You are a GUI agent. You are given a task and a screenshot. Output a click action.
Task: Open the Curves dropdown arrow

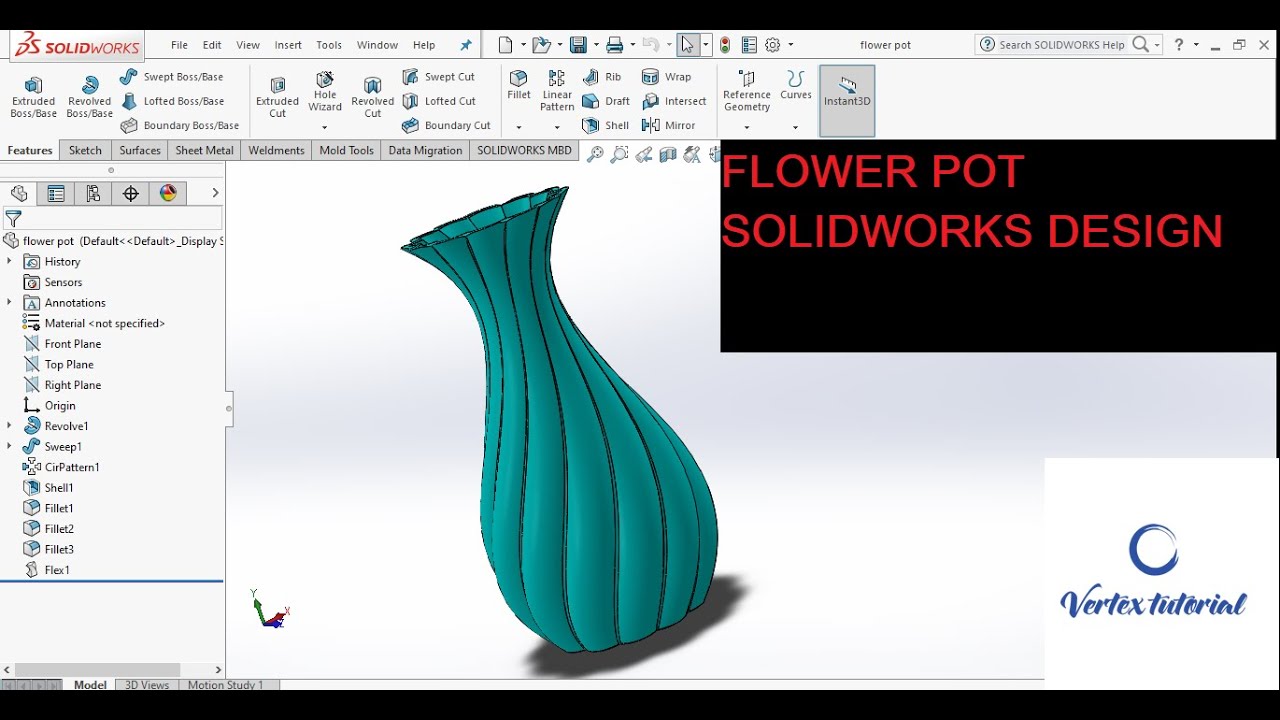click(796, 127)
